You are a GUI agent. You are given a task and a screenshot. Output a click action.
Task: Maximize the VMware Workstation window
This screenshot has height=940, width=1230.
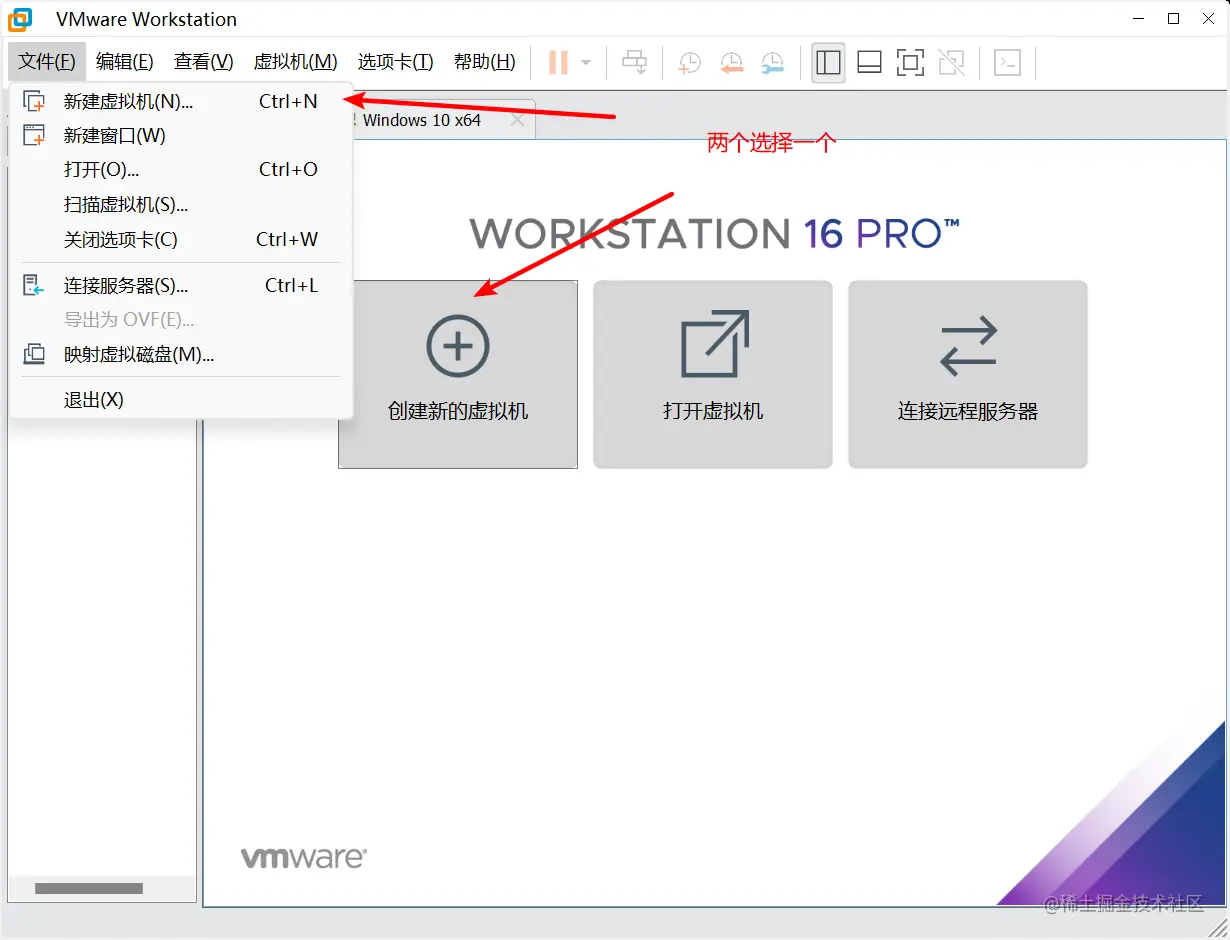click(x=1174, y=19)
